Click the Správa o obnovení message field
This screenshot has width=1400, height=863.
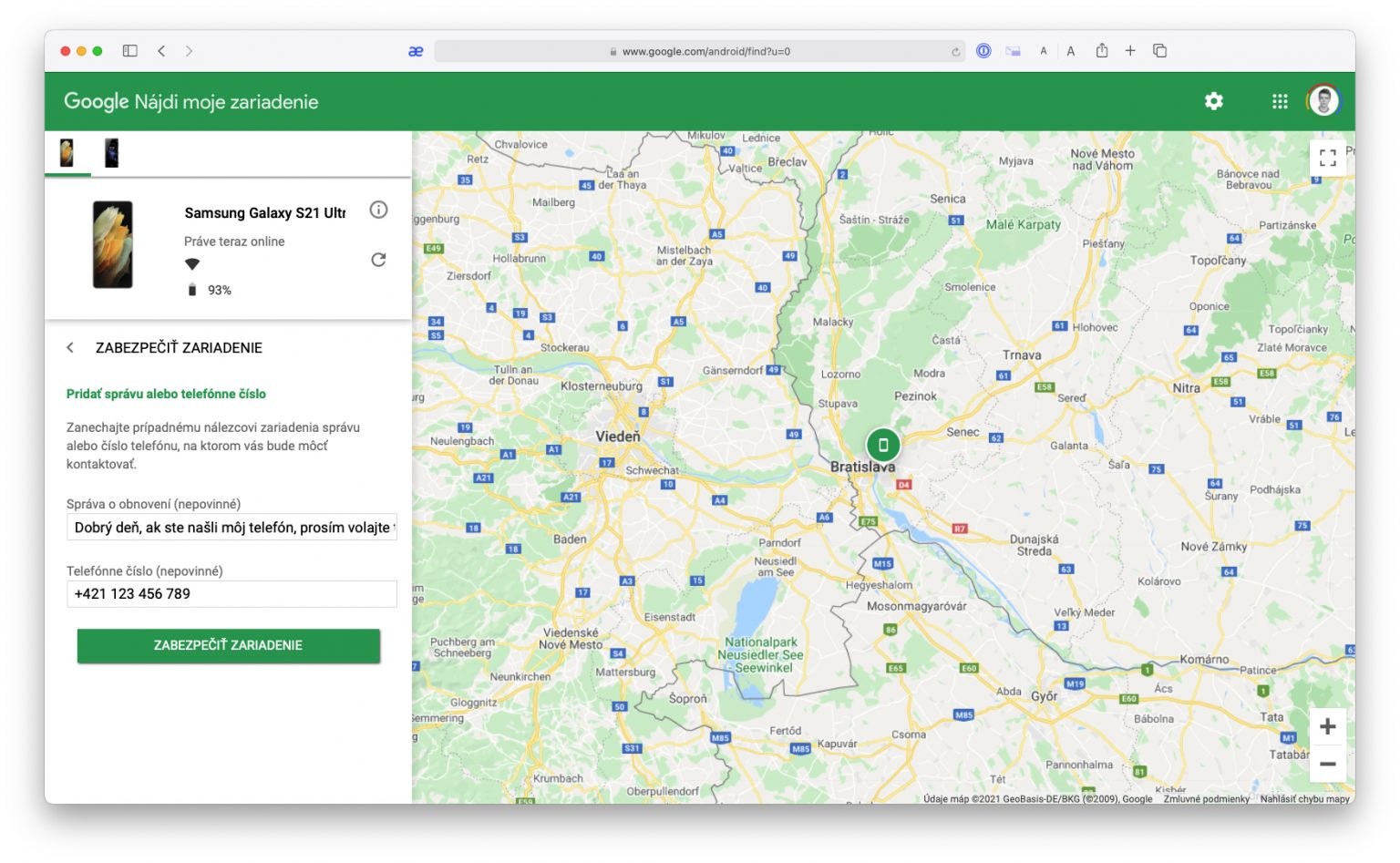(232, 528)
